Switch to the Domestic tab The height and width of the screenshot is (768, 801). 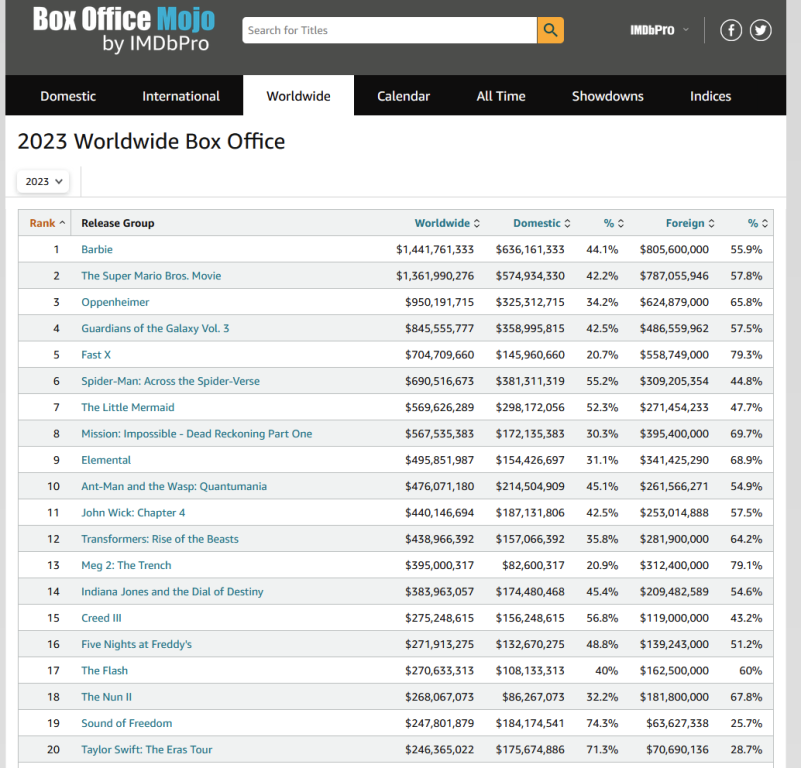pos(68,96)
